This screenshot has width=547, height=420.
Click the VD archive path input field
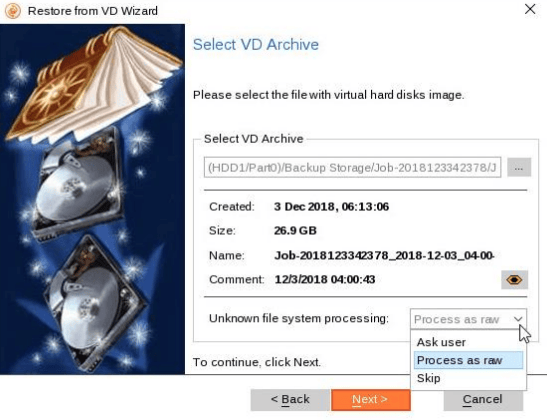[x=352, y=168]
